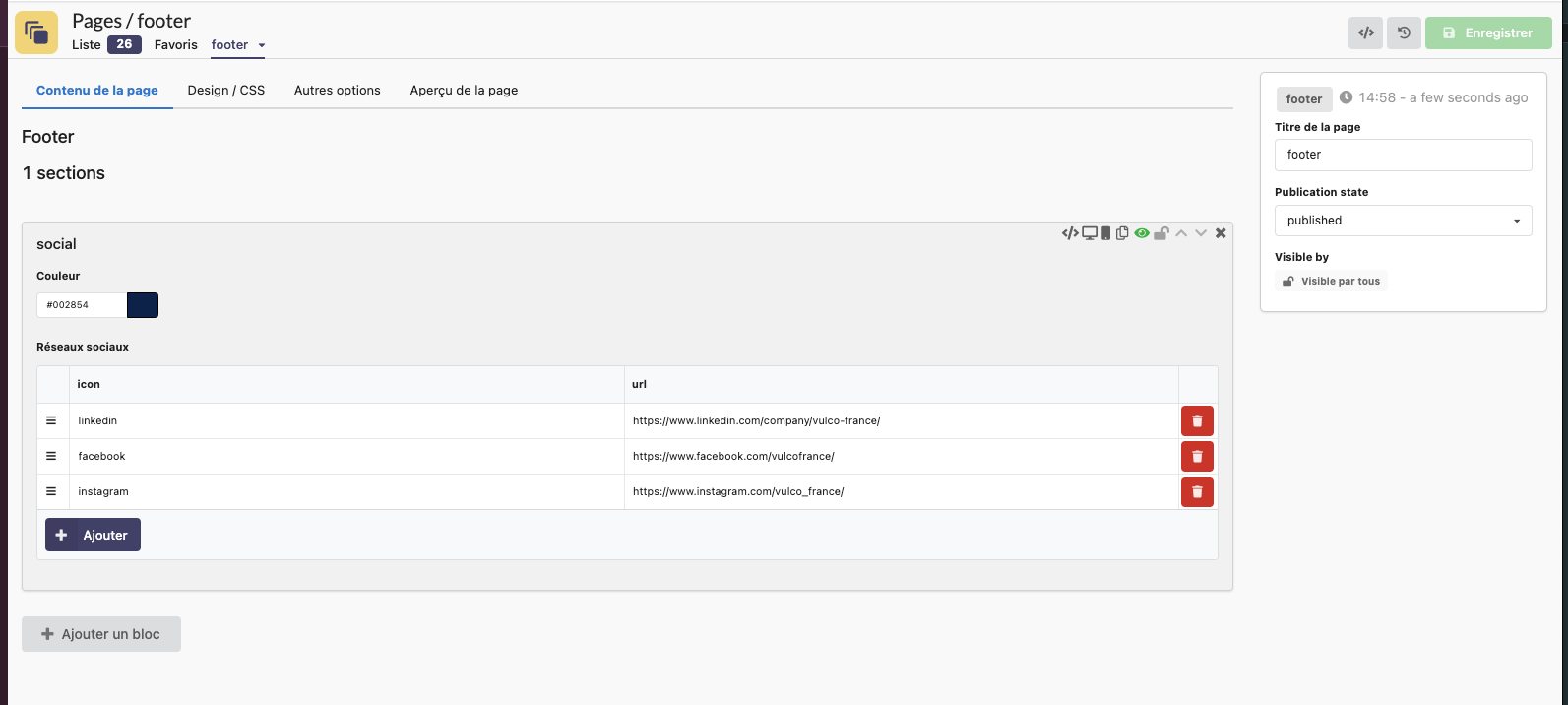Open the code view in the top toolbar
Viewport: 1568px width, 705px height.
[x=1365, y=32]
